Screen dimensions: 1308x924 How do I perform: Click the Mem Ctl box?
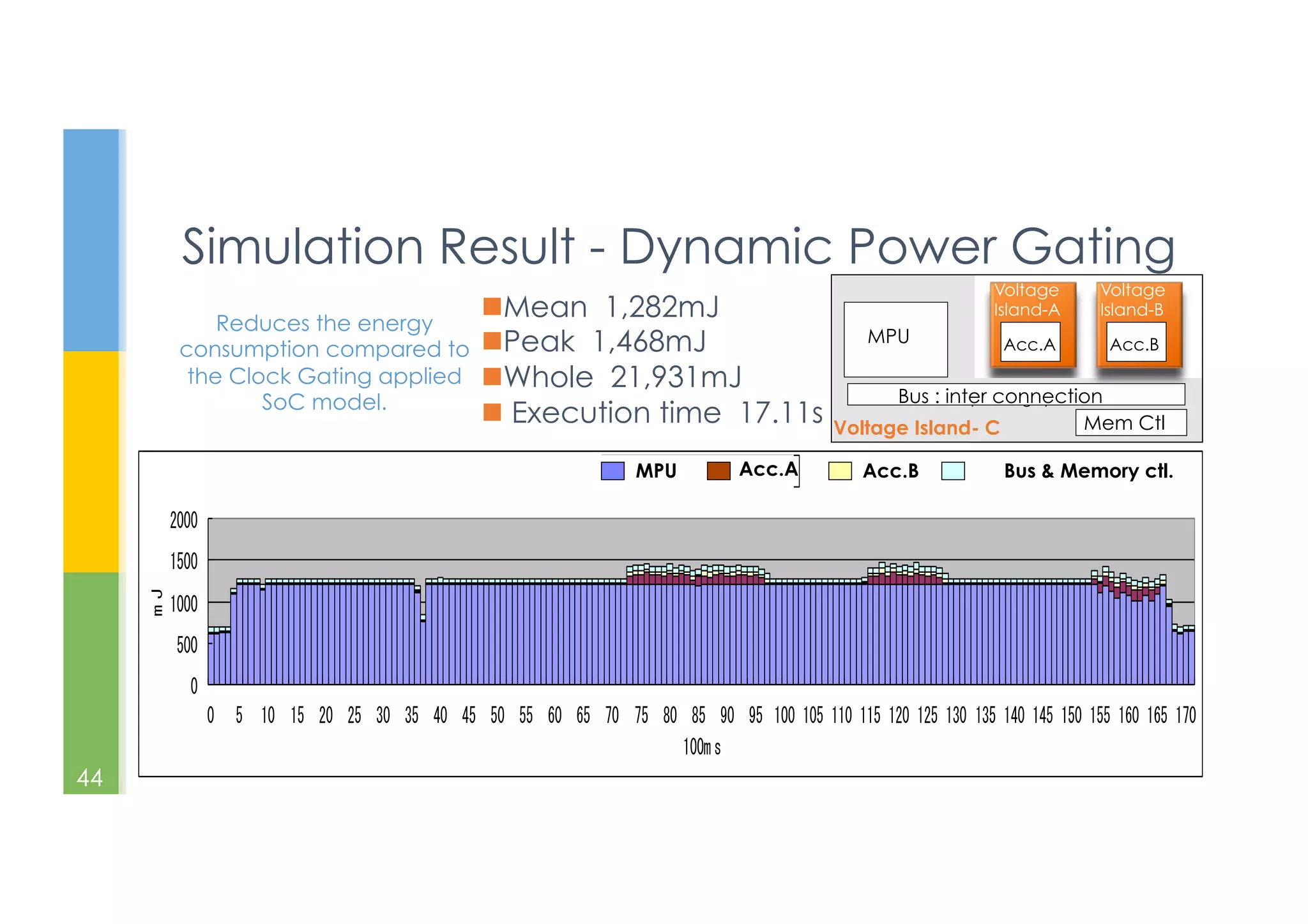(1130, 423)
